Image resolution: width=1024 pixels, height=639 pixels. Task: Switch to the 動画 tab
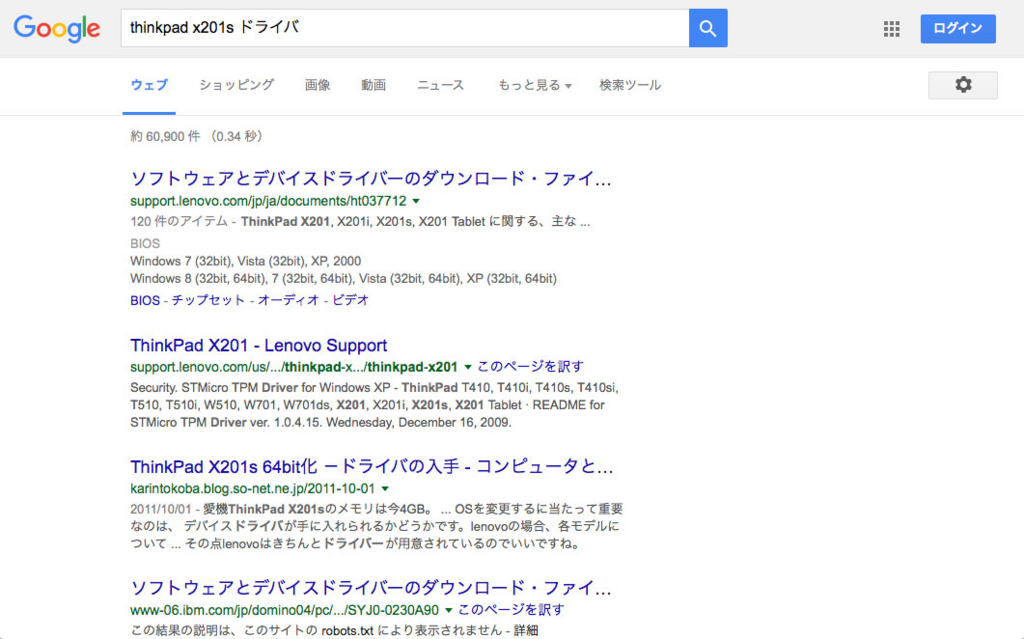point(374,85)
